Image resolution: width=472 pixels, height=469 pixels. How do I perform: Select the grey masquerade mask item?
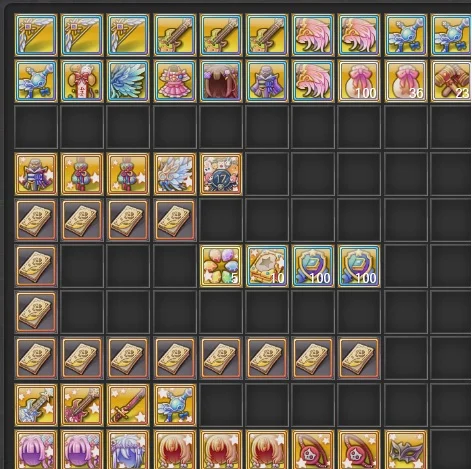(x=406, y=450)
